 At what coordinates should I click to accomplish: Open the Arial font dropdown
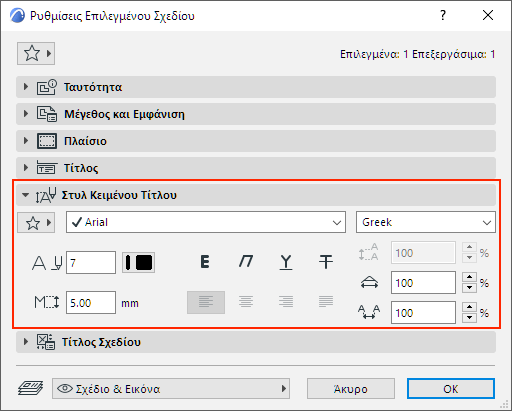(206, 222)
